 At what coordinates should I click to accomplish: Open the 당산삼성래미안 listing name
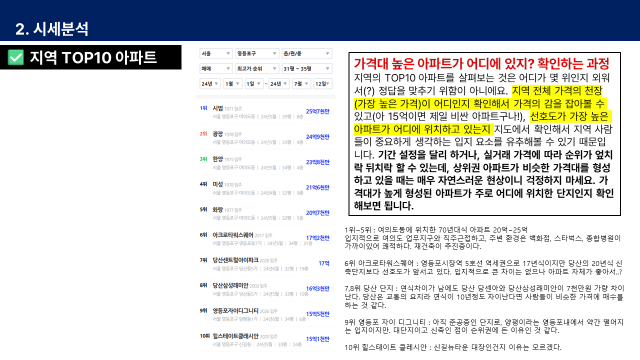[x=230, y=285]
